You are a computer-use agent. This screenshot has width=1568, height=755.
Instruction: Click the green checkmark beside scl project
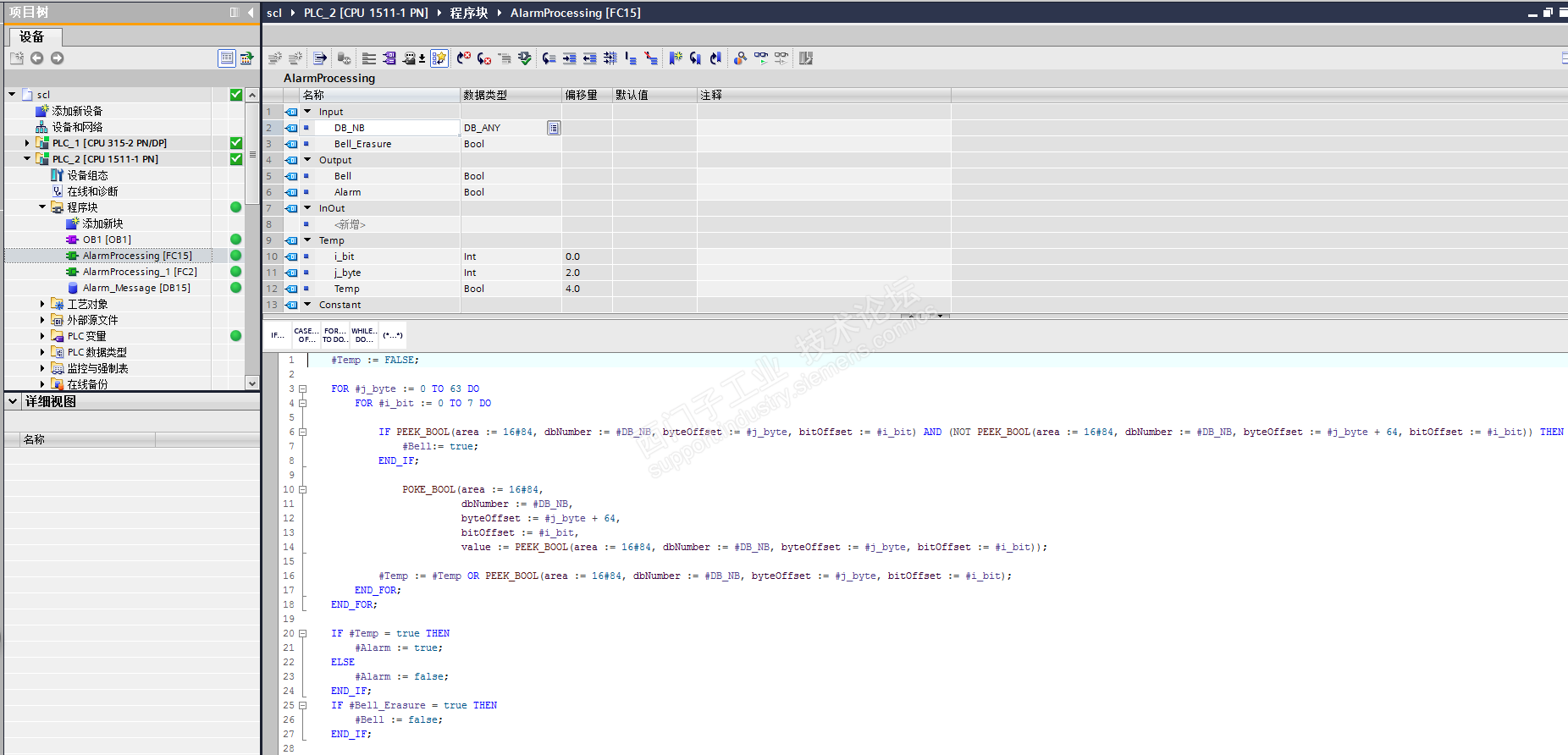tap(236, 95)
